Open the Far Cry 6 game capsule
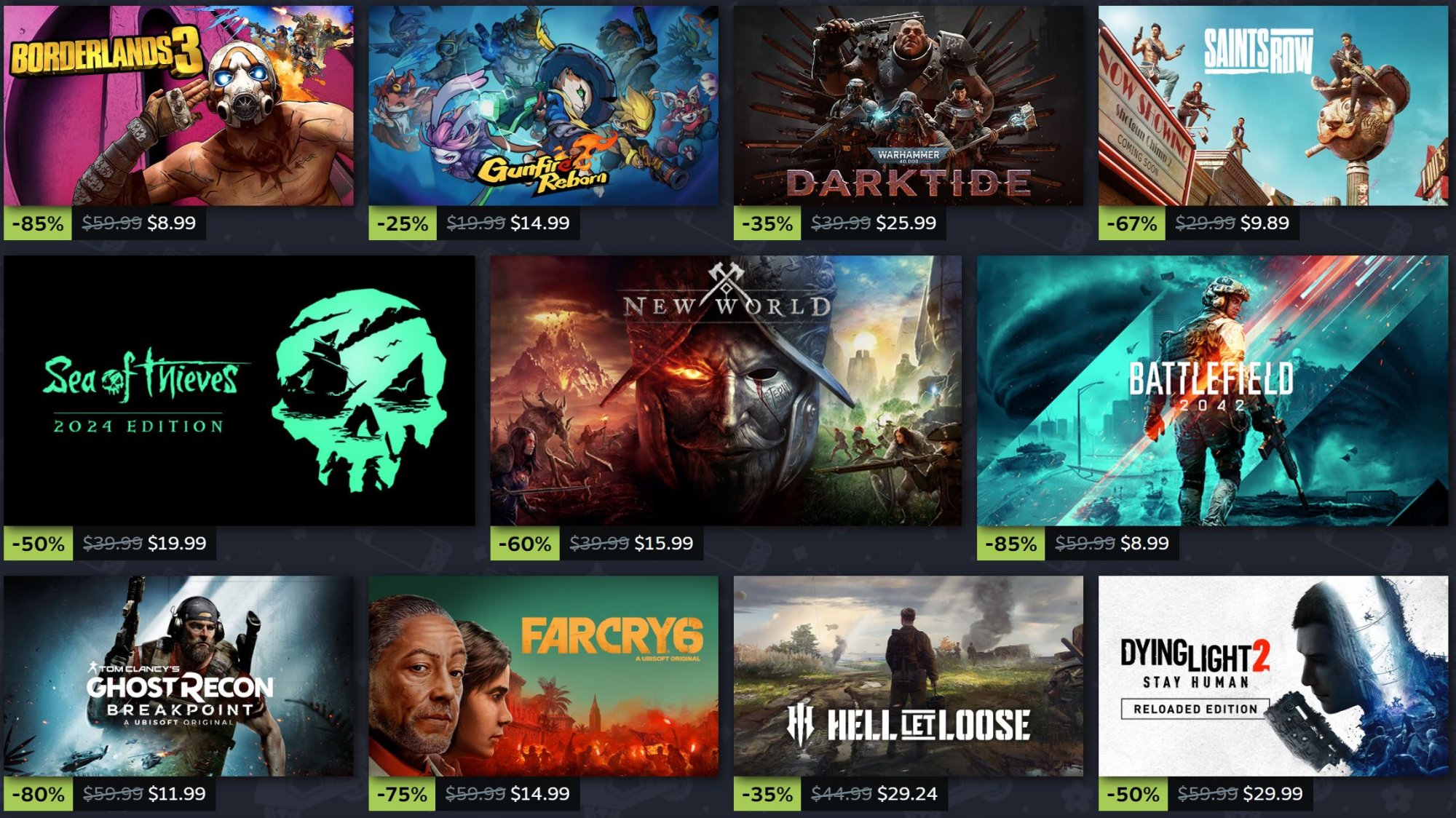This screenshot has width=1456, height=818. tap(543, 676)
